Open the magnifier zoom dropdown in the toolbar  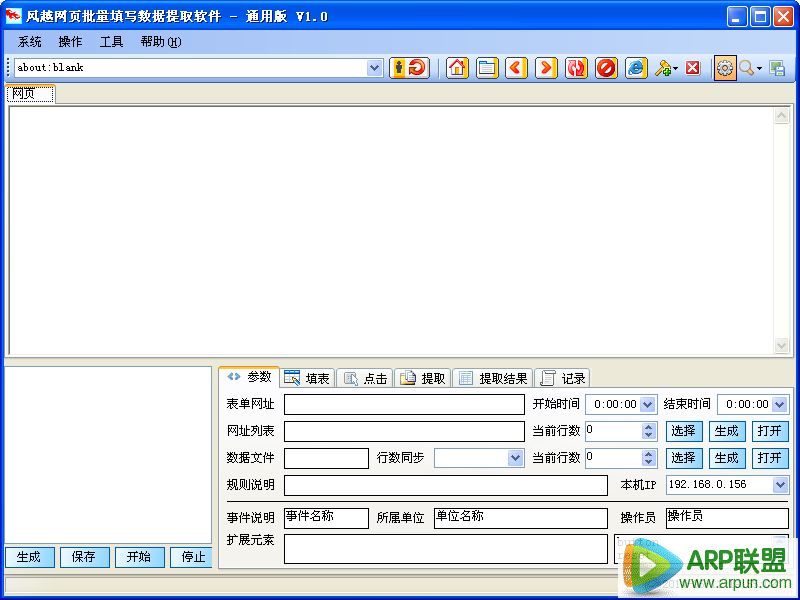pyautogui.click(x=759, y=68)
